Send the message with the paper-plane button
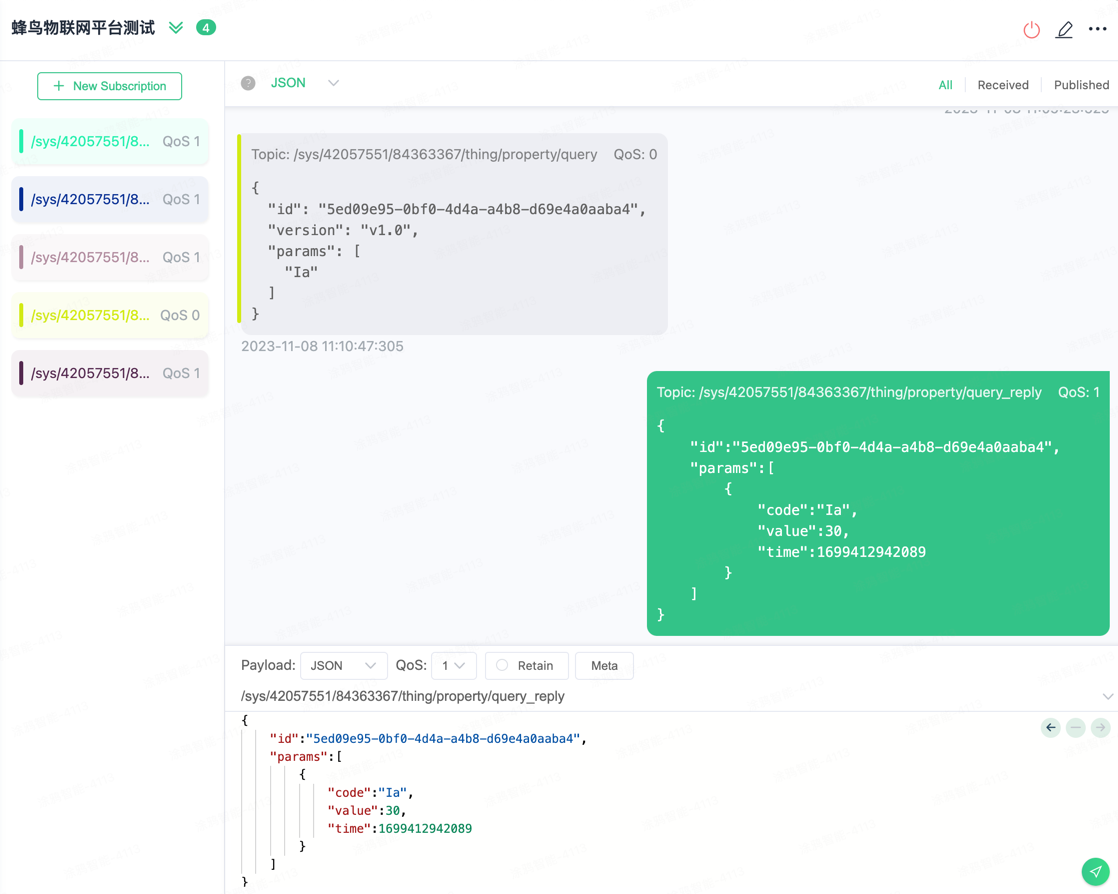The image size is (1118, 894). (x=1095, y=871)
